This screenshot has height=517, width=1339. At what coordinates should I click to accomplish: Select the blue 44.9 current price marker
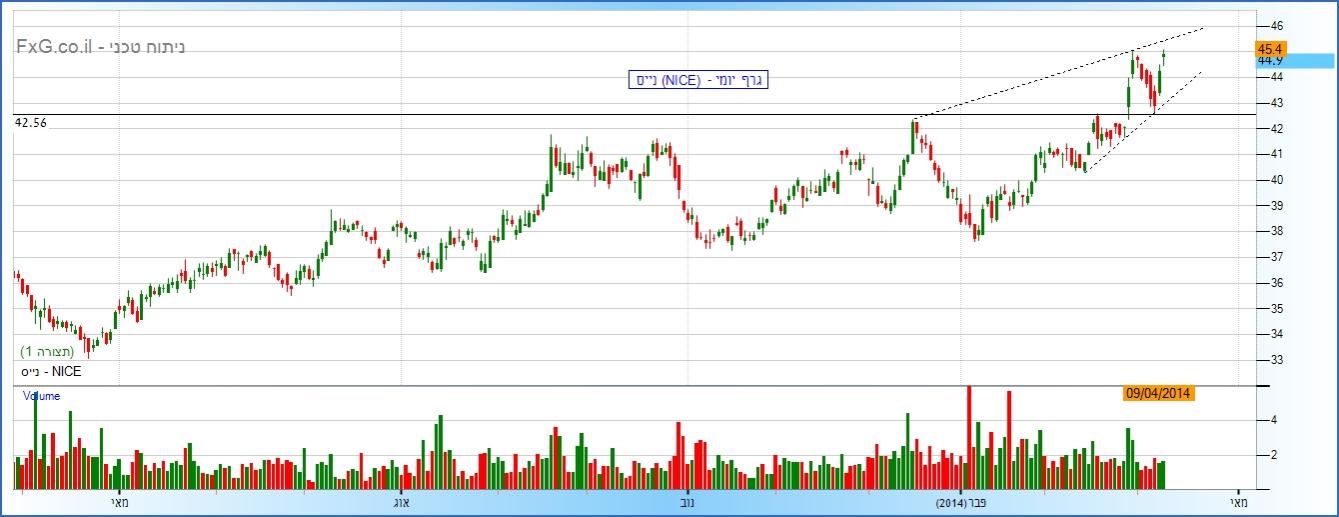click(x=1295, y=61)
